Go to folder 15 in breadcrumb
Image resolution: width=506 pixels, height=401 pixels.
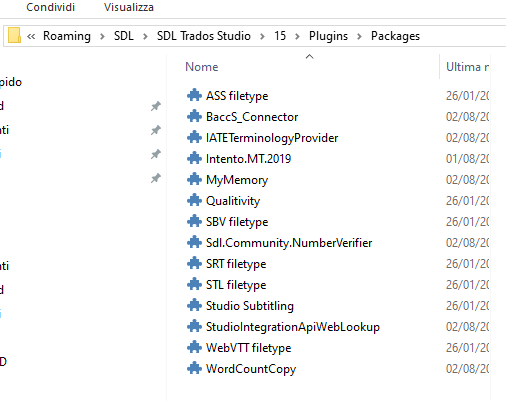[280, 36]
